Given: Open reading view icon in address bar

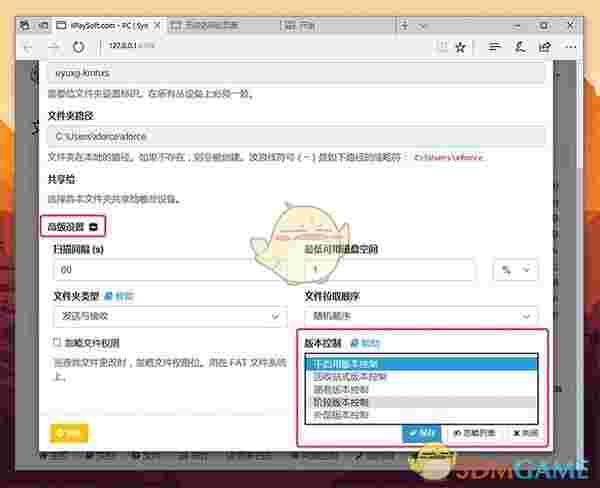Looking at the screenshot, I should click(443, 47).
